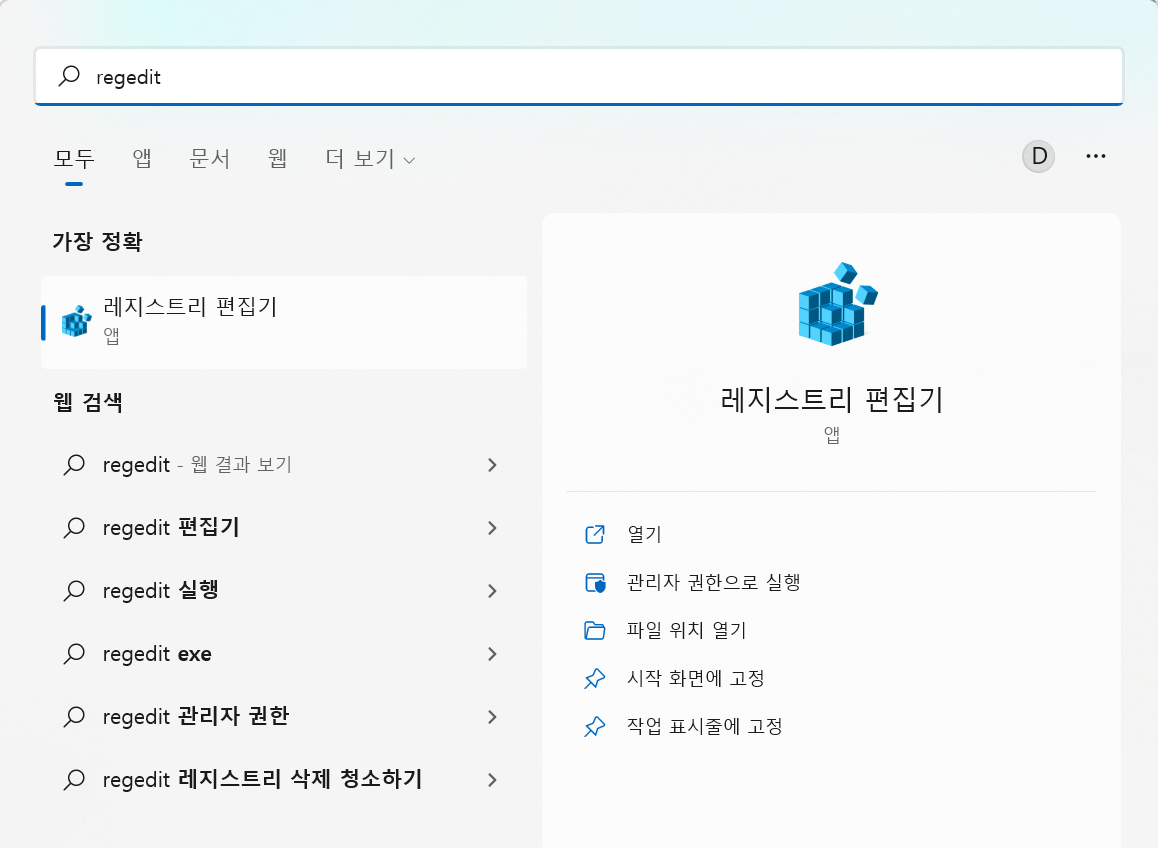Expand arrow for 'regedit 실행'
The image size is (1158, 848).
click(493, 590)
